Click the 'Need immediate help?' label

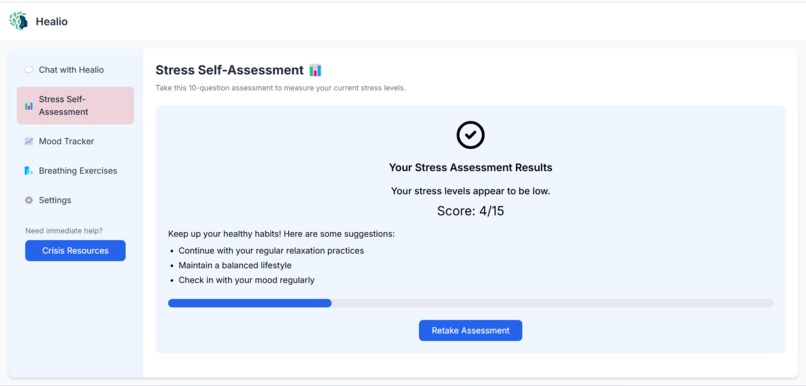(x=64, y=231)
